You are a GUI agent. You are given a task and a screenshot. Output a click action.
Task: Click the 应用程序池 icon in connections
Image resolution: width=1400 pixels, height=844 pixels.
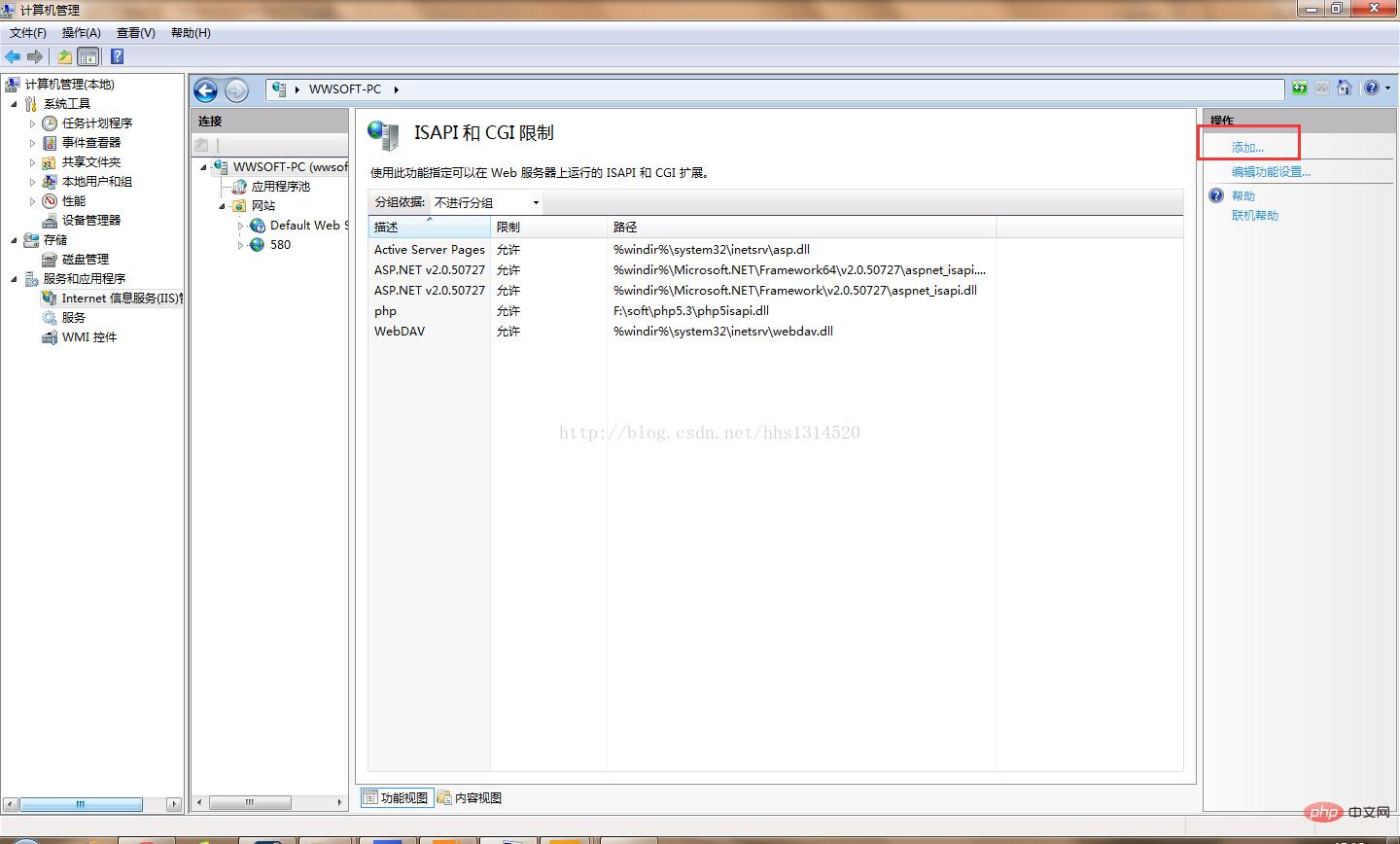click(x=239, y=187)
